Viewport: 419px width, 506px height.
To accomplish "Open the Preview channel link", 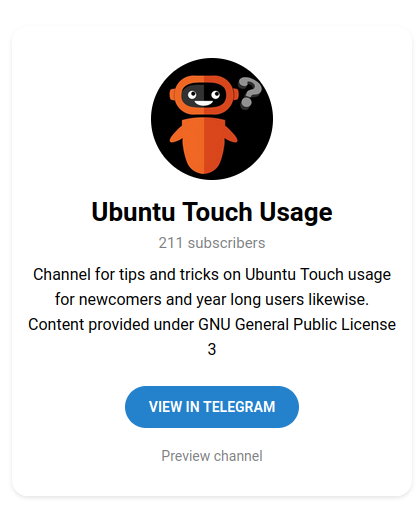I will [212, 456].
